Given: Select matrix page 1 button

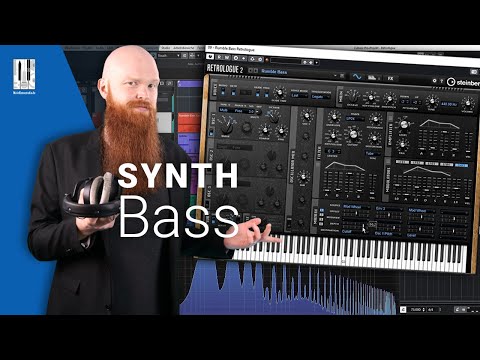Looking at the screenshot, I should coord(322,211).
